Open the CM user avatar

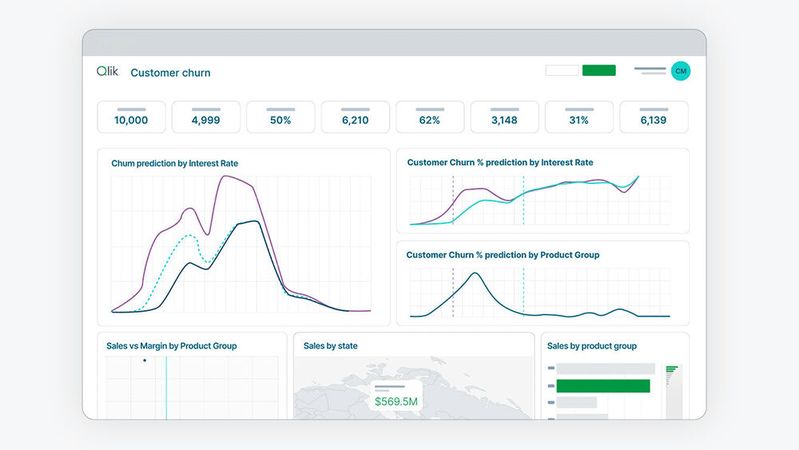pos(680,71)
